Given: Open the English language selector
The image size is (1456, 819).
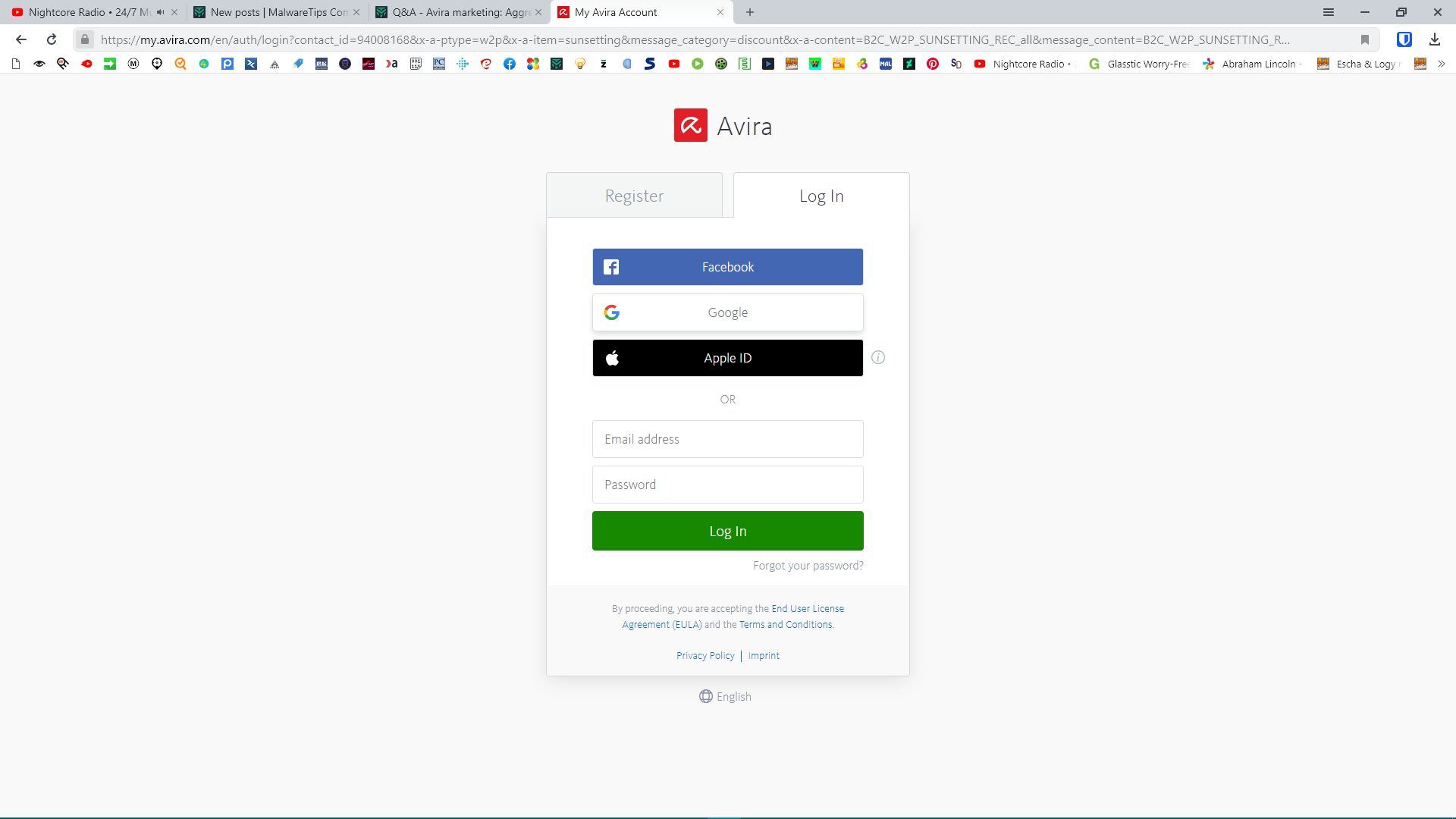Looking at the screenshot, I should [725, 696].
